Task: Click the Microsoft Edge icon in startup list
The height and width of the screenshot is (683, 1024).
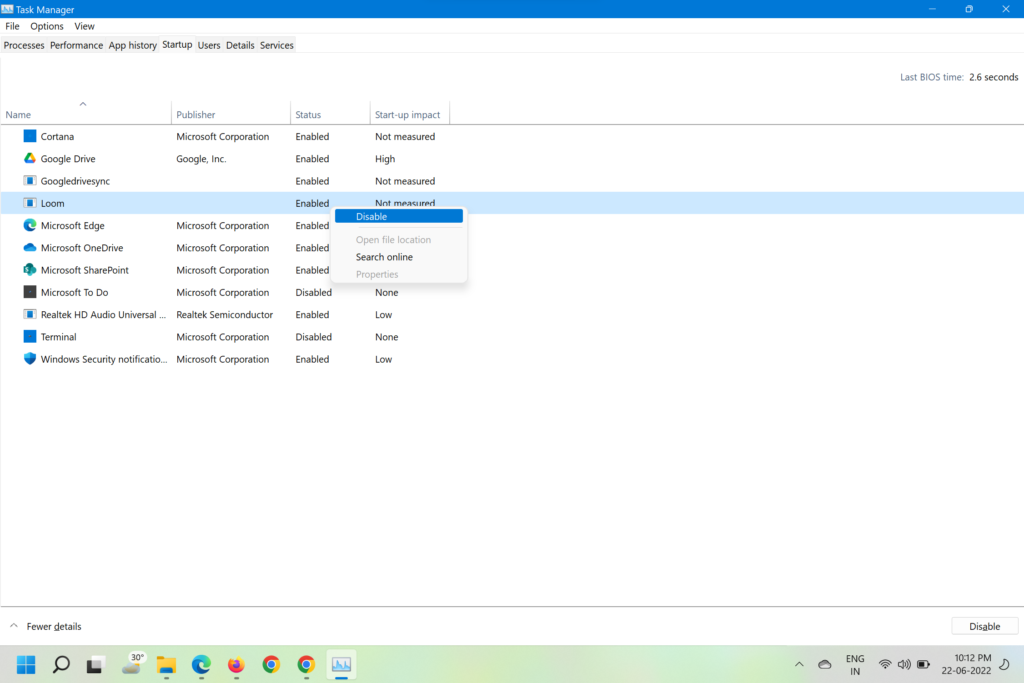Action: click(x=30, y=226)
